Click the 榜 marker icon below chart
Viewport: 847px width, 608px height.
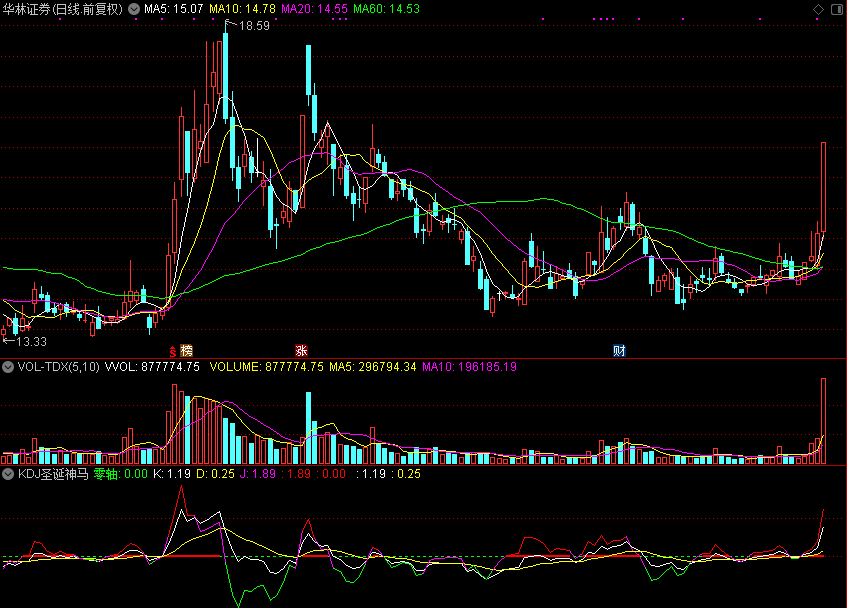[186, 351]
